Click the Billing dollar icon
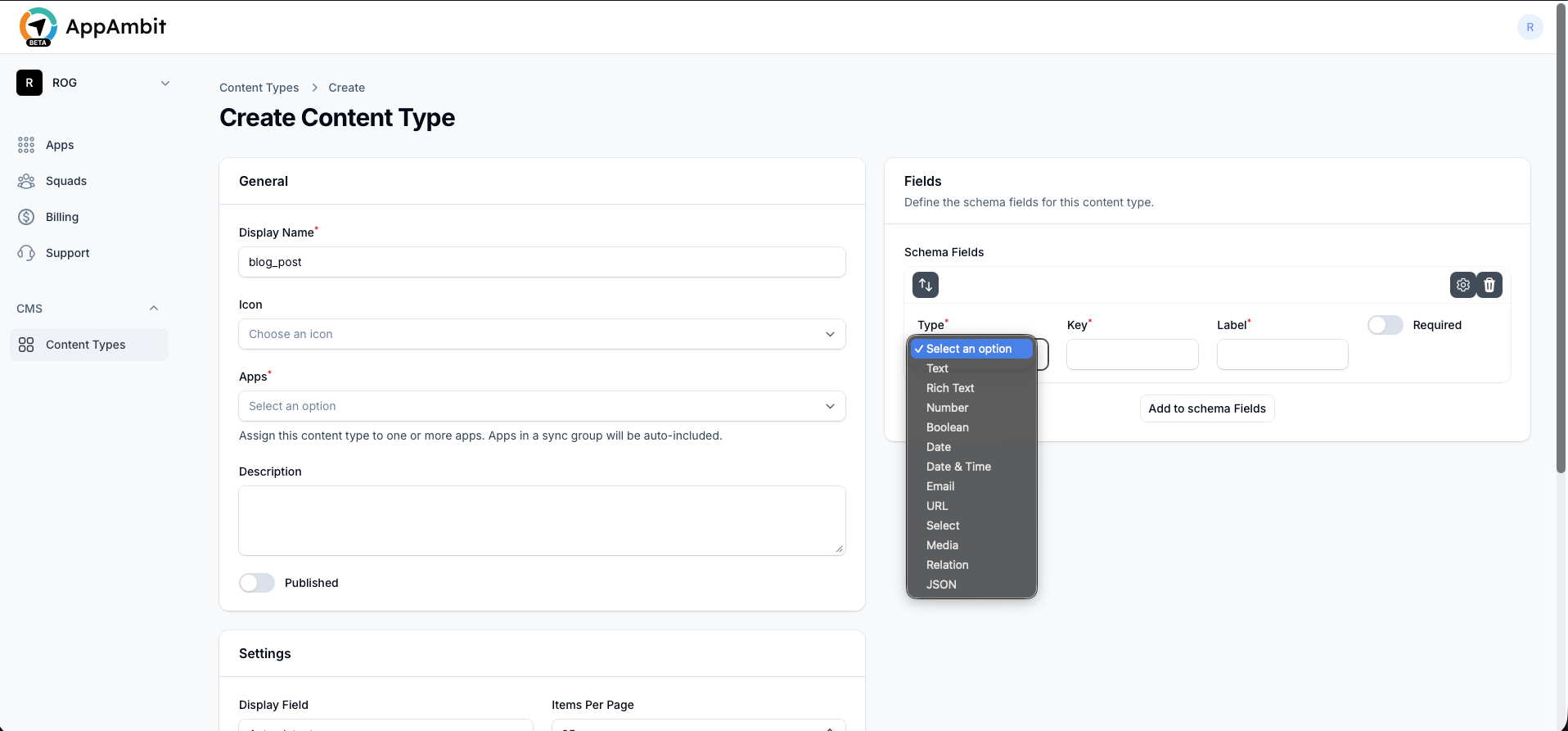The height and width of the screenshot is (731, 1568). pyautogui.click(x=26, y=217)
